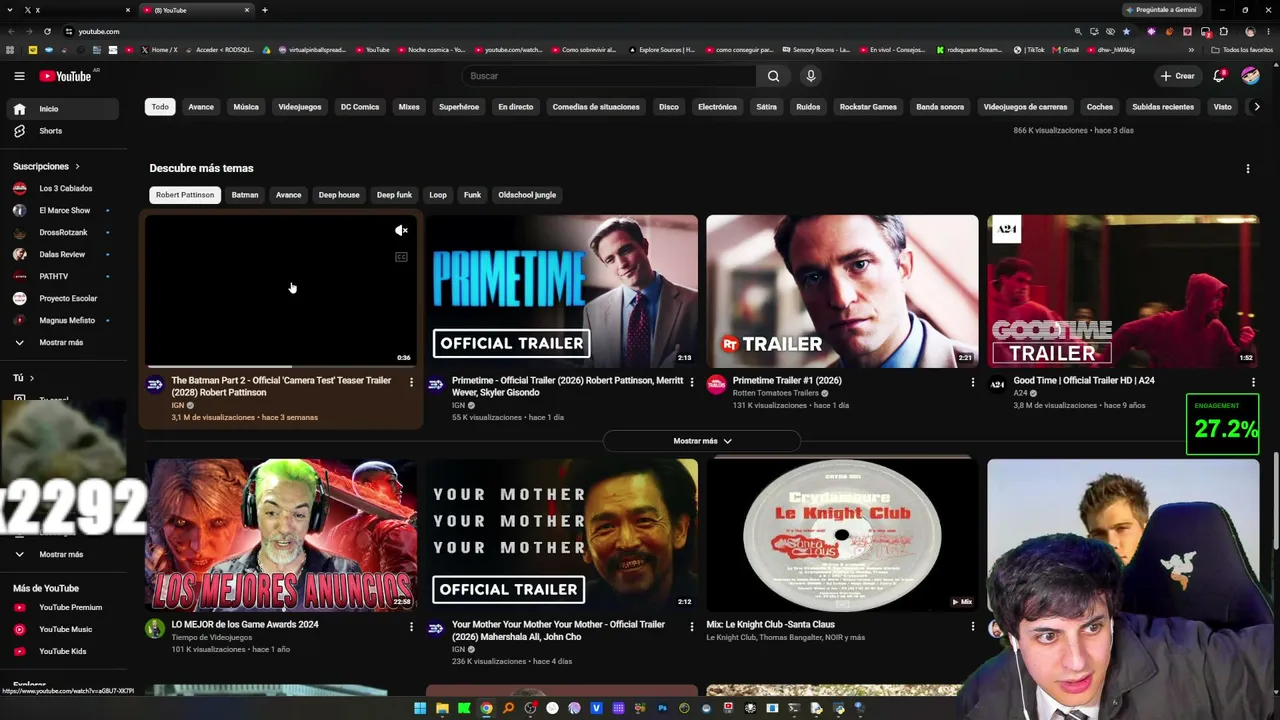
Task: Open the IGN avatar beside the Batman teaser
Action: pyautogui.click(x=155, y=385)
